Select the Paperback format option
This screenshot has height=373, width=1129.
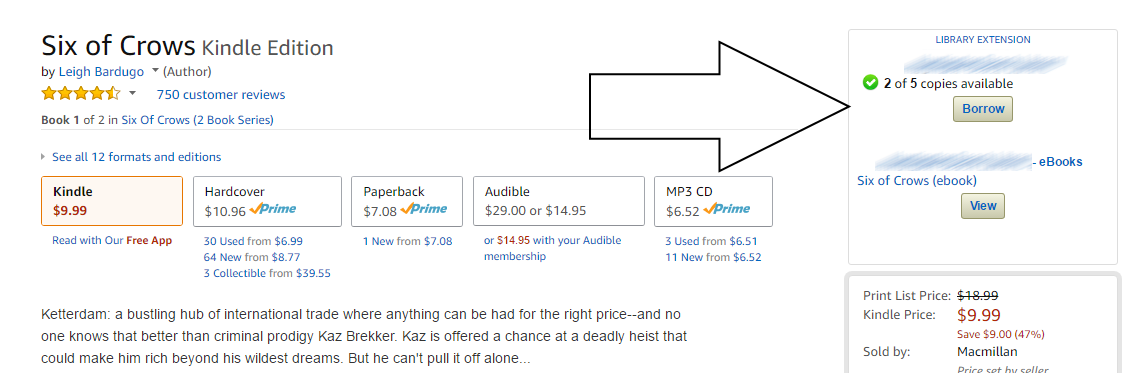tap(407, 201)
